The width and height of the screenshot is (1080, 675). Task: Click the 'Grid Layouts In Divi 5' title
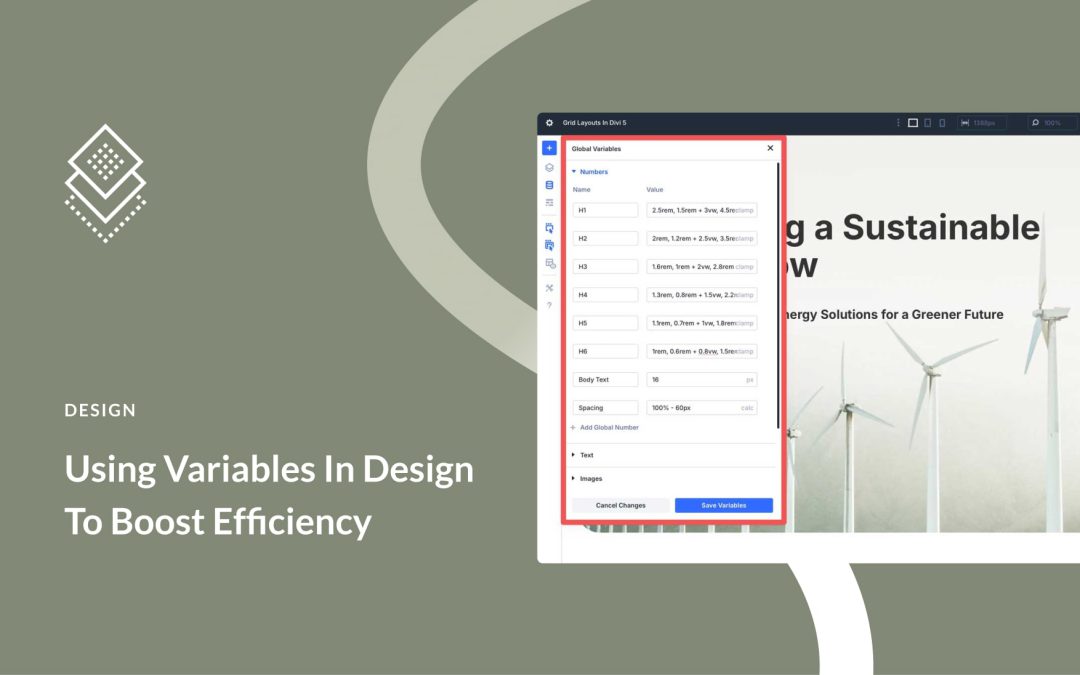594,123
